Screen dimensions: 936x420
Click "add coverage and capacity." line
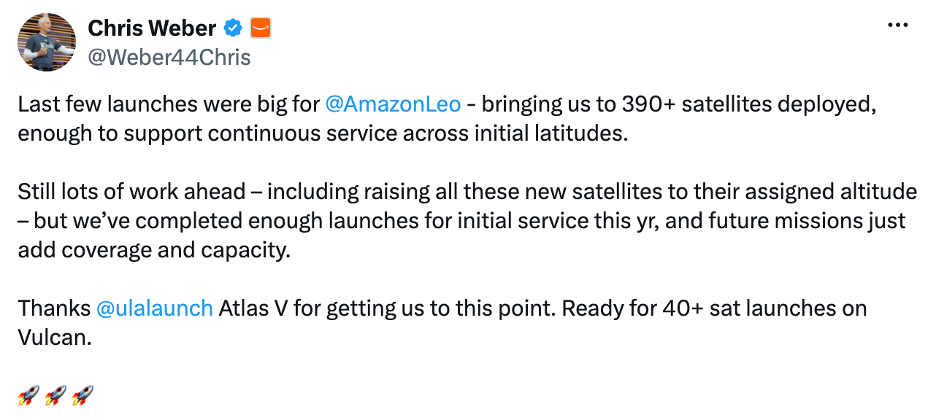click(x=154, y=251)
